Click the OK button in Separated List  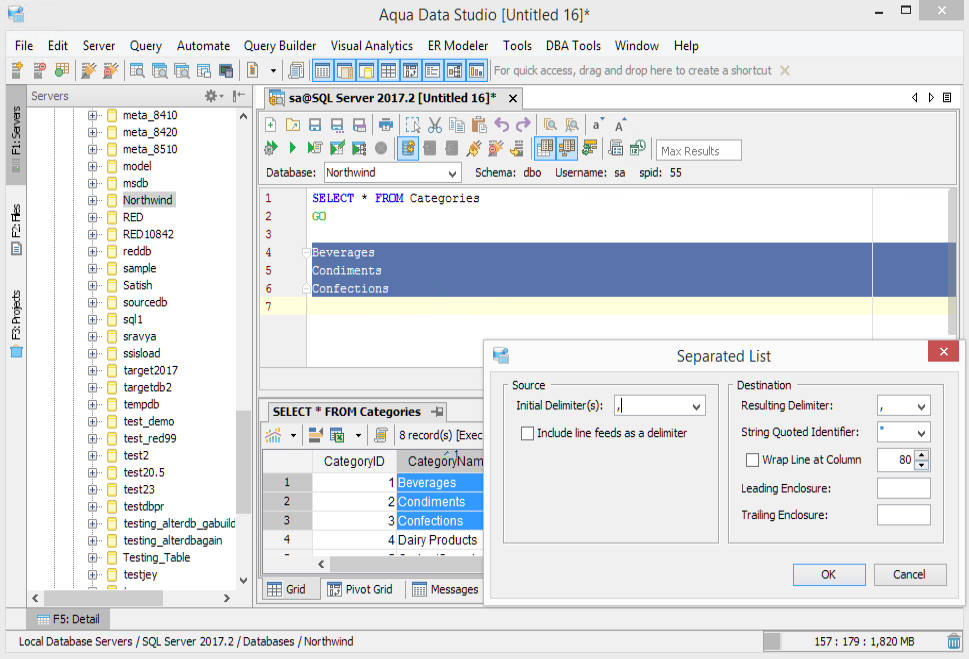coord(828,575)
